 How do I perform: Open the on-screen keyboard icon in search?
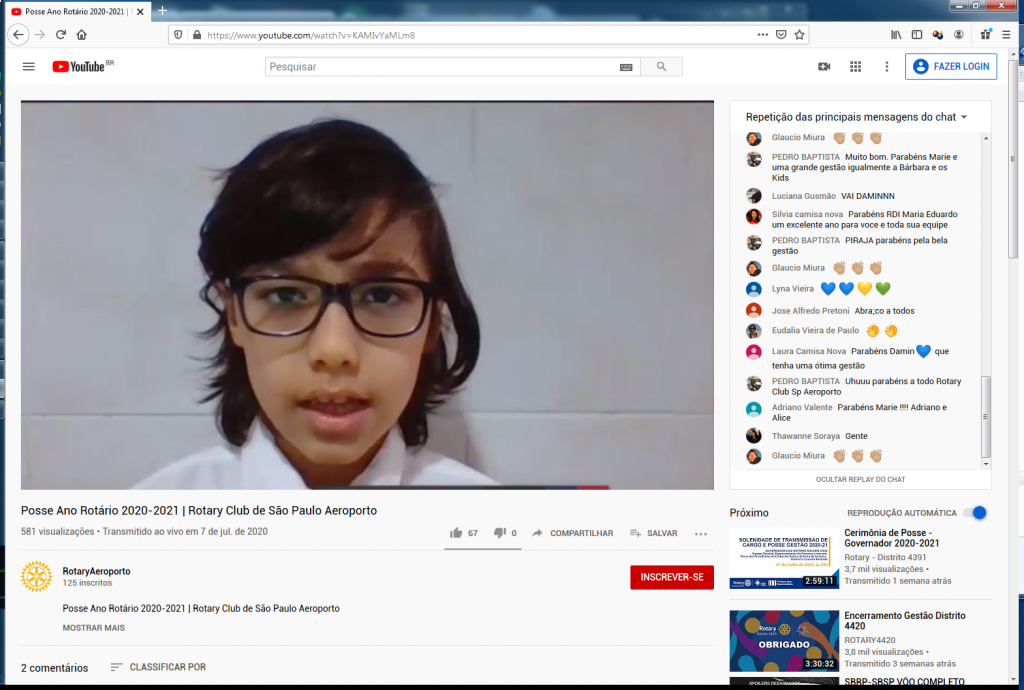click(626, 67)
